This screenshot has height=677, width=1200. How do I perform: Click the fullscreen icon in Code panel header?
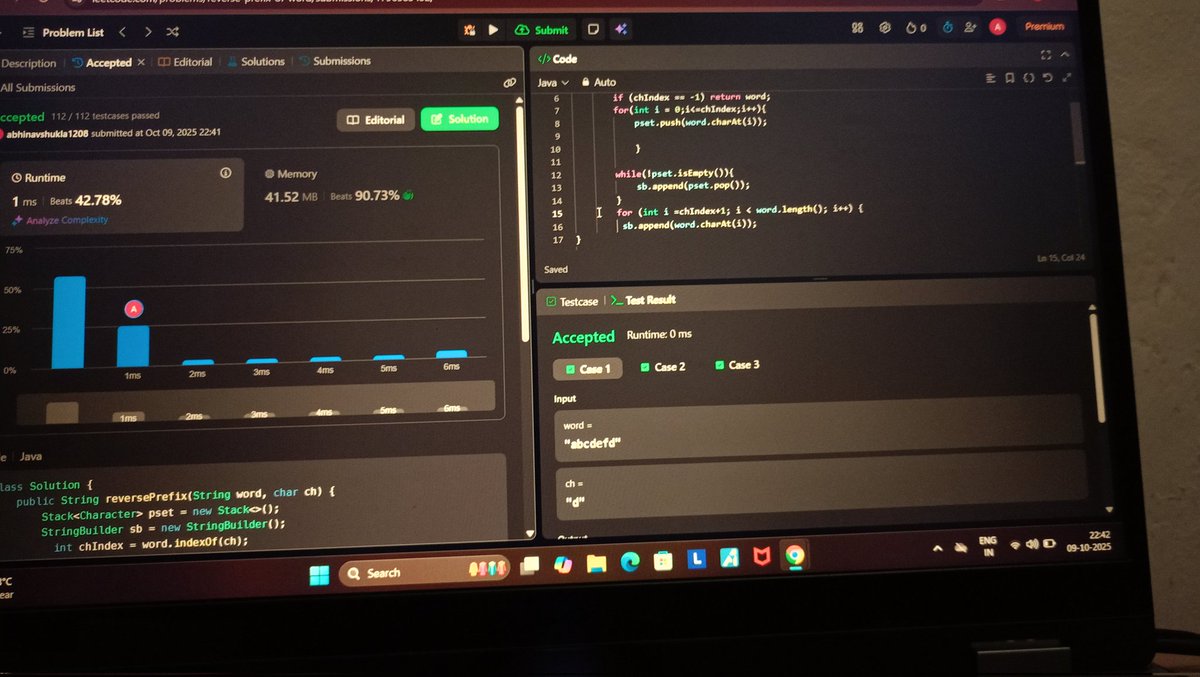1046,55
